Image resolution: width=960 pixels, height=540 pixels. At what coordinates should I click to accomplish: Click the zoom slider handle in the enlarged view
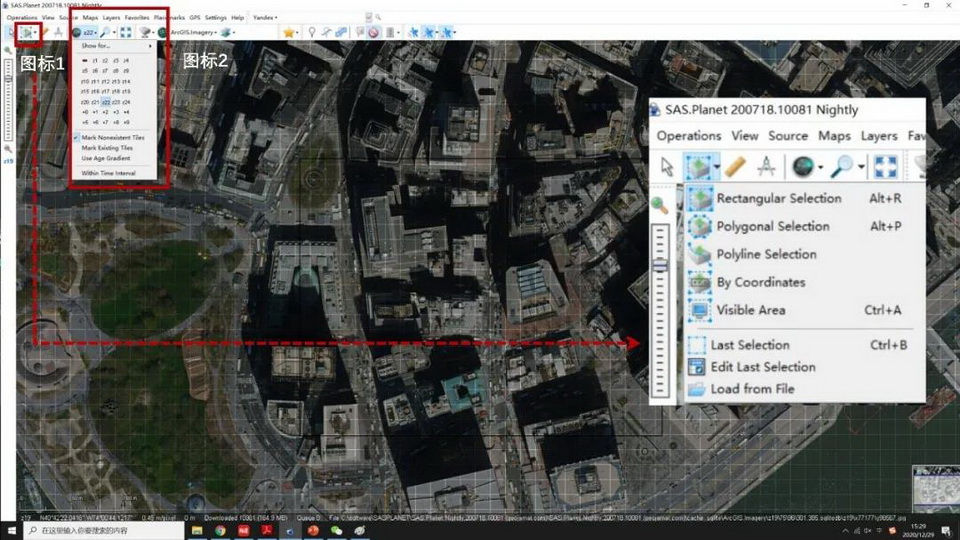coord(660,265)
